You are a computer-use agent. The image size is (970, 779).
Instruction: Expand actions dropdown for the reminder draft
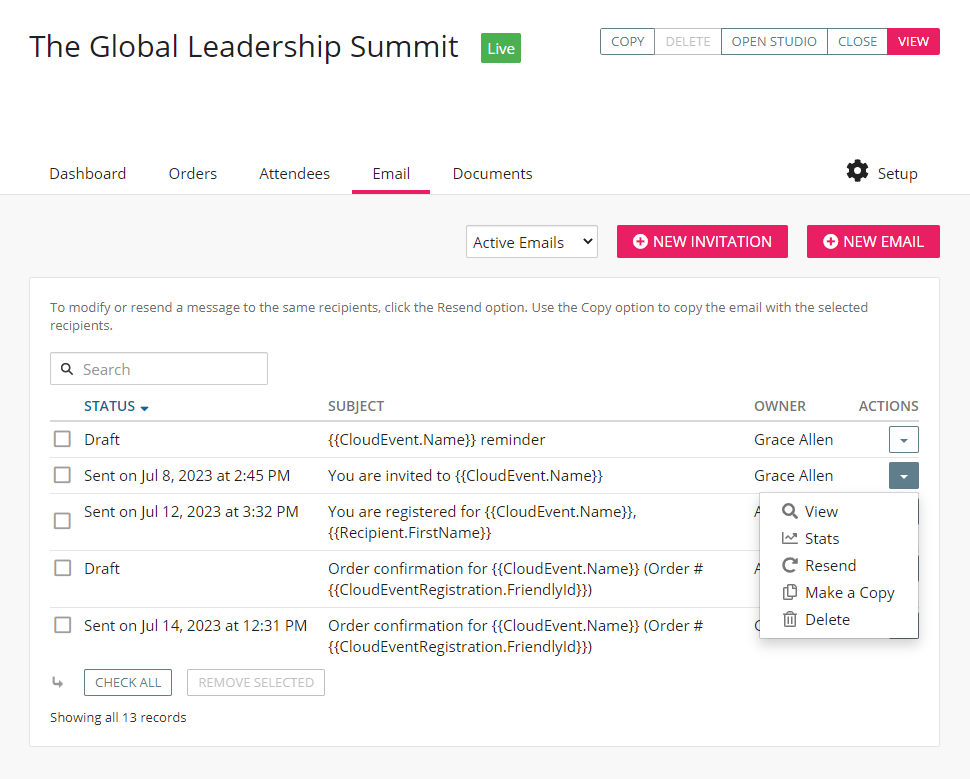[x=903, y=440]
